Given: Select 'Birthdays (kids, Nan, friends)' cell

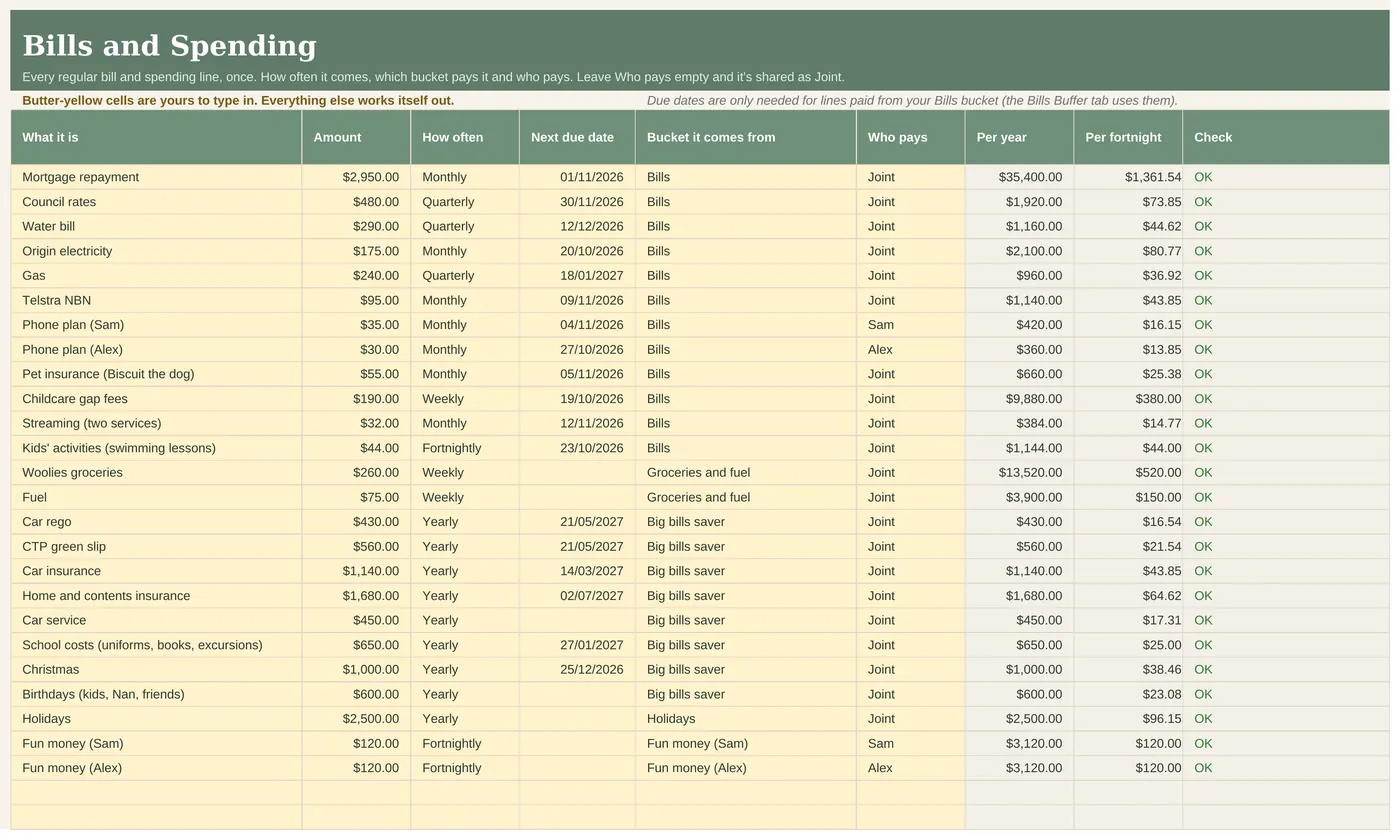Looking at the screenshot, I should pos(156,694).
